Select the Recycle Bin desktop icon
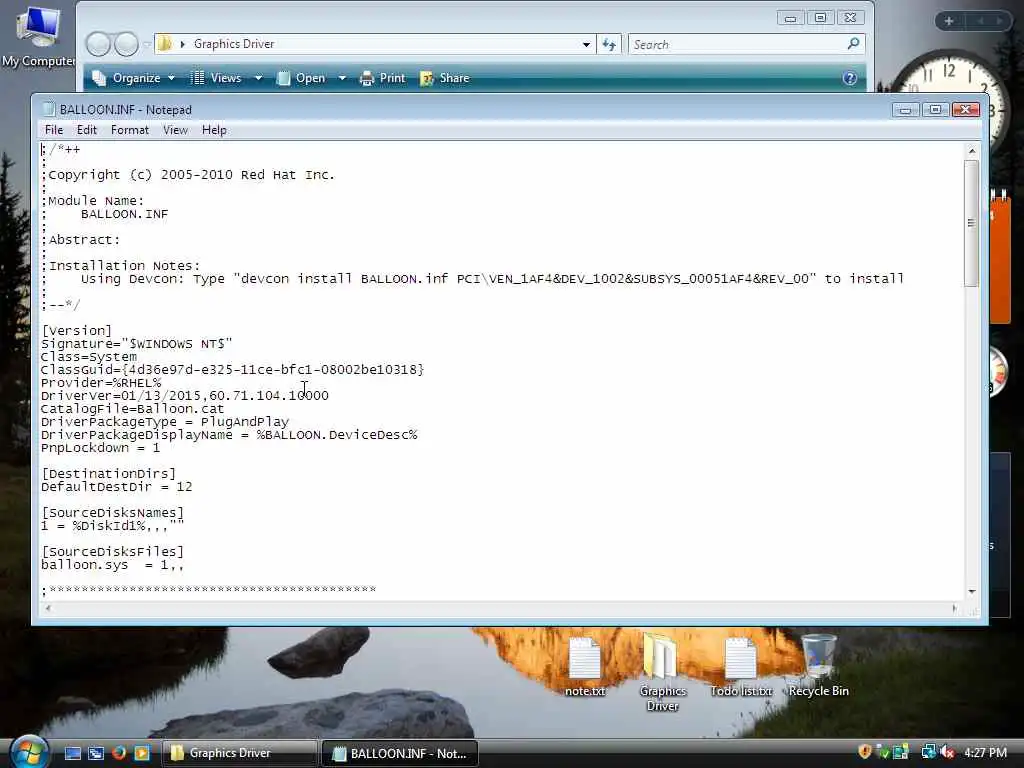The height and width of the screenshot is (768, 1024). 818,665
